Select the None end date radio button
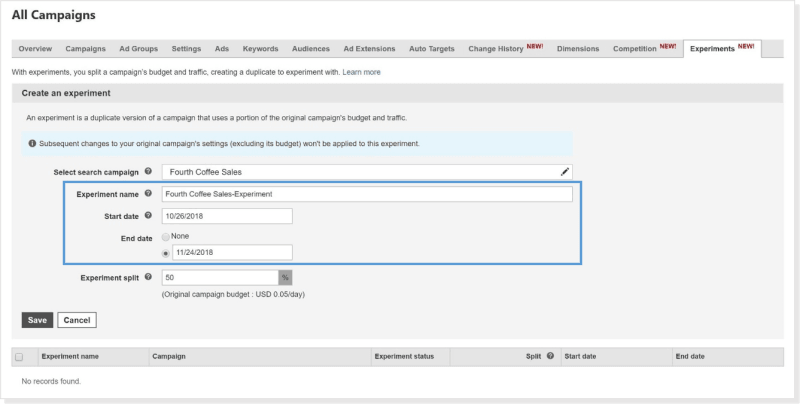The width and height of the screenshot is (800, 404). tap(166, 235)
